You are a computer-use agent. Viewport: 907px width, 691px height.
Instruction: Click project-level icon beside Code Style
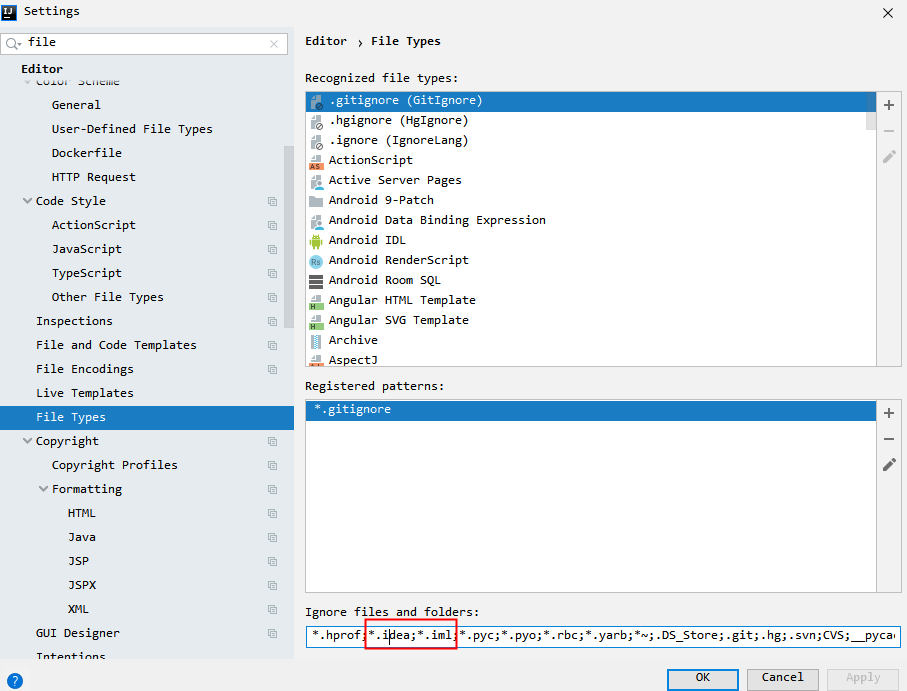coord(272,201)
